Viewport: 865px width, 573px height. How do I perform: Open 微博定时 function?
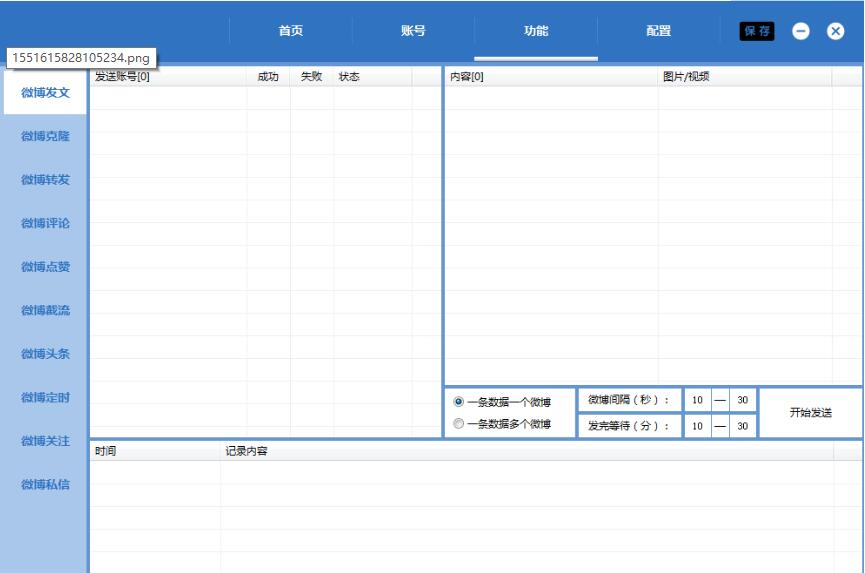click(45, 398)
